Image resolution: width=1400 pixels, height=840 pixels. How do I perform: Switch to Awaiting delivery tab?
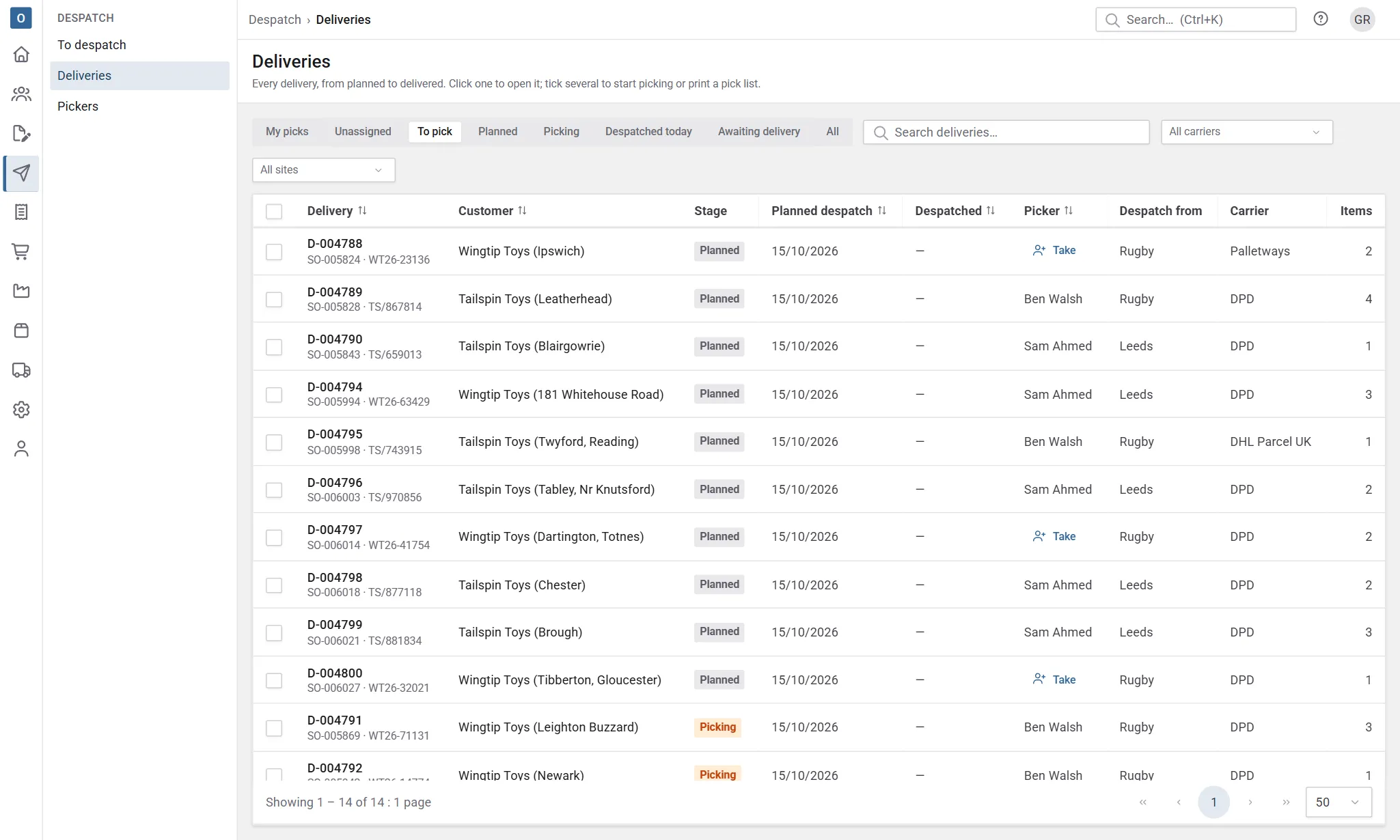point(758,132)
